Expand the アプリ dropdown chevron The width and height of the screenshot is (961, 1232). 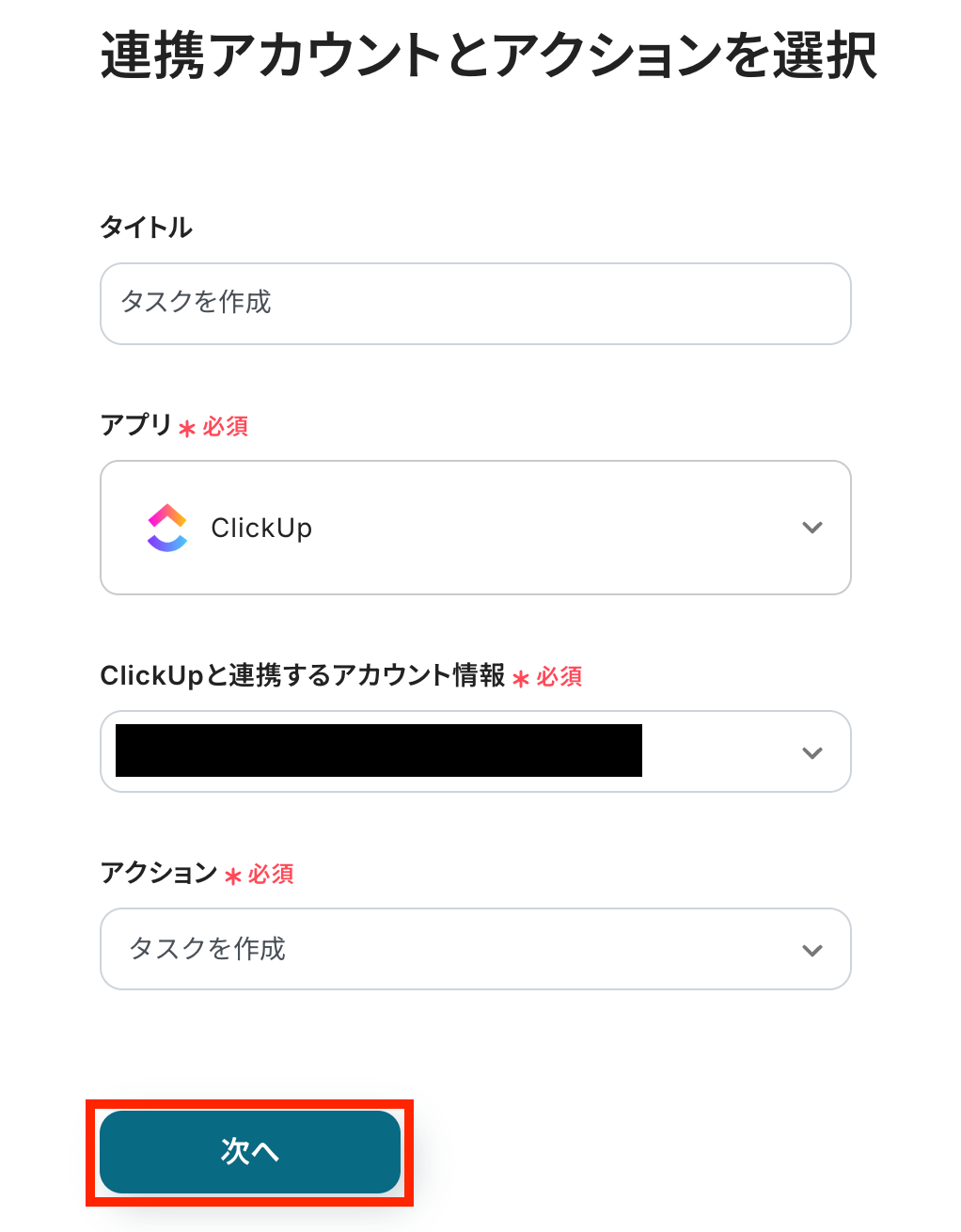point(811,528)
